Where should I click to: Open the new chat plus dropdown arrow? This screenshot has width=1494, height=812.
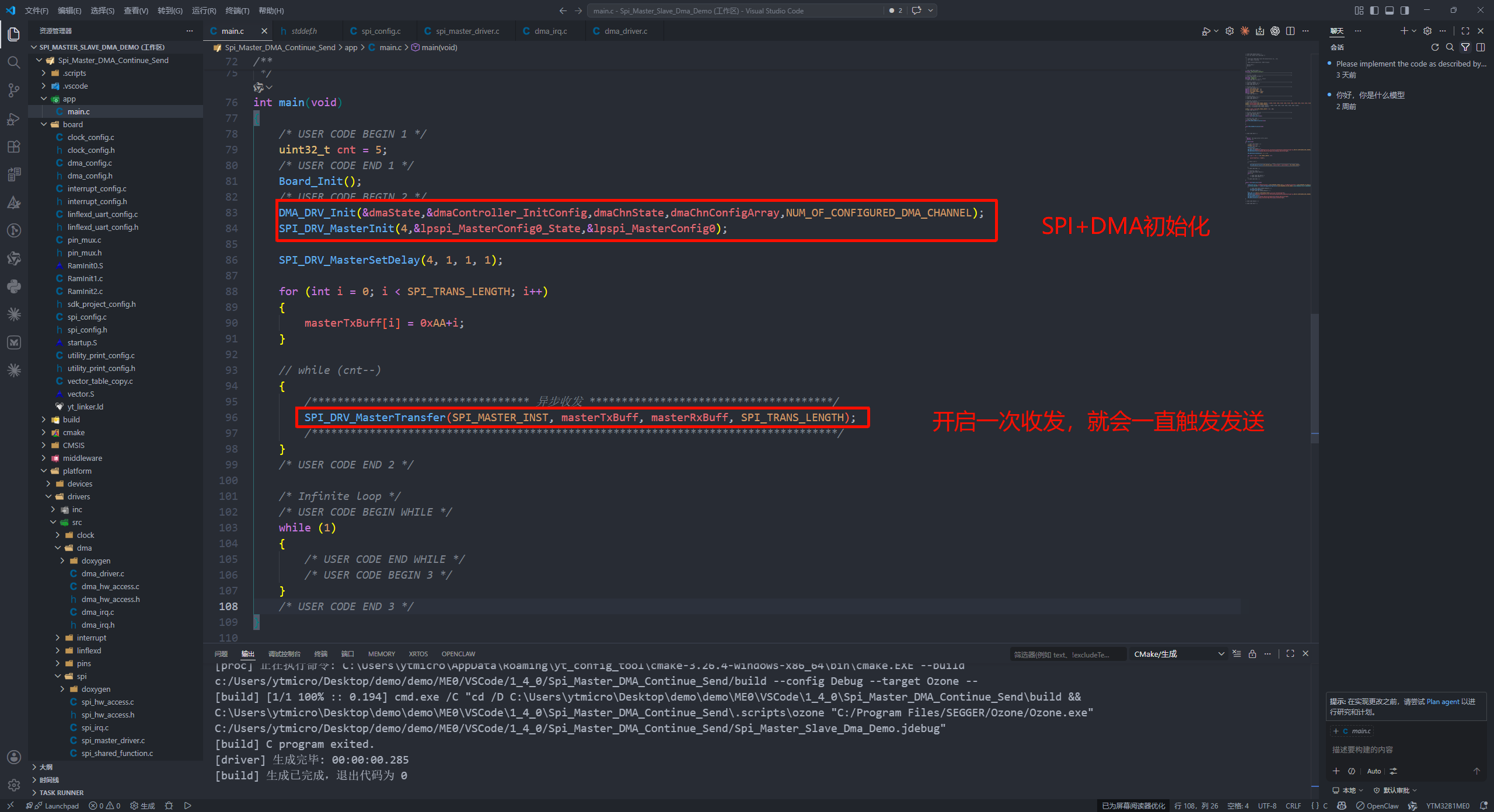[1414, 31]
